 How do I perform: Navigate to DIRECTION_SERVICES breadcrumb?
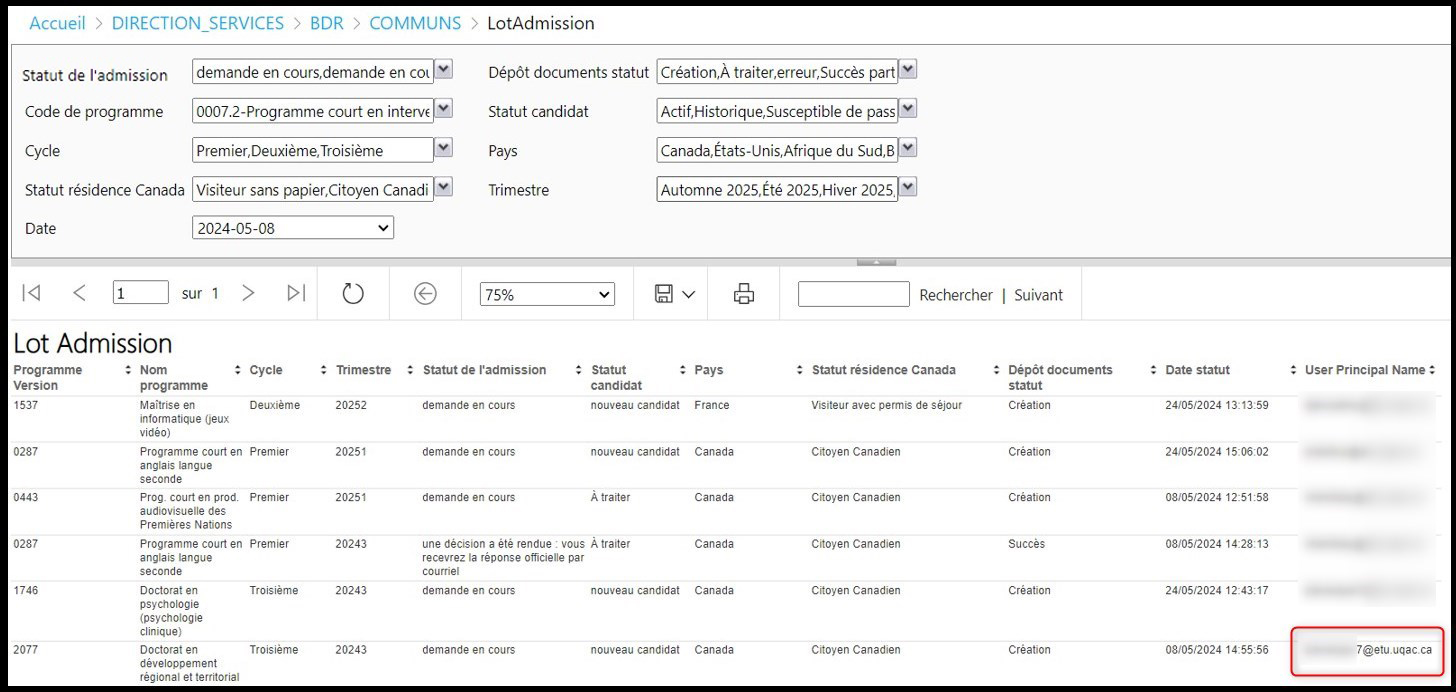pos(197,23)
